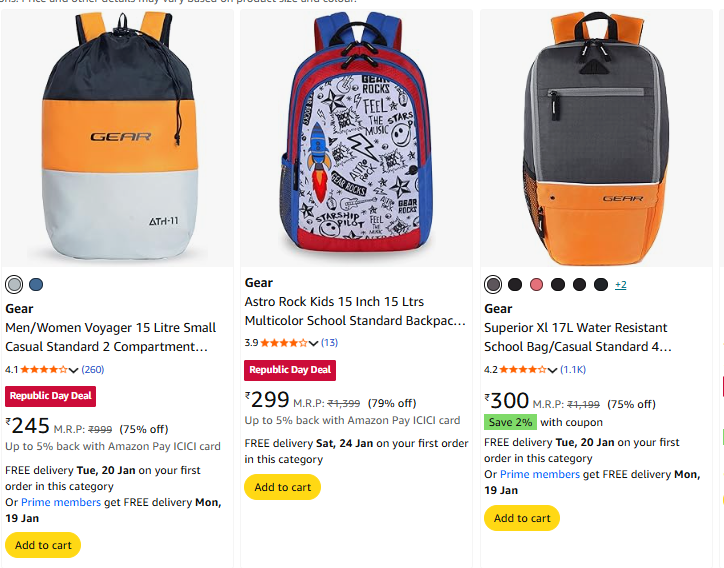Select the blue color swatch for Voyager backpack

tap(36, 284)
